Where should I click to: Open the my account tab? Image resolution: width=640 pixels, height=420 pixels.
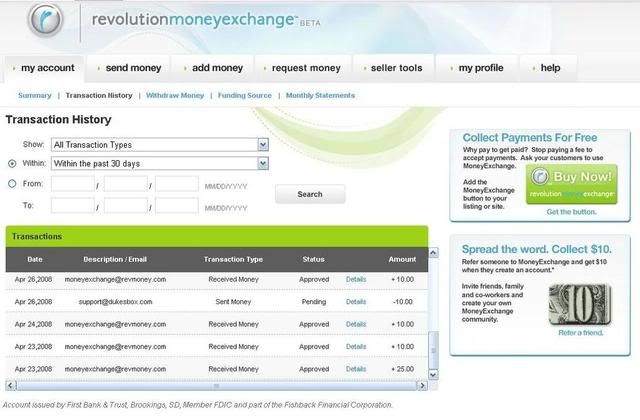pyautogui.click(x=44, y=68)
